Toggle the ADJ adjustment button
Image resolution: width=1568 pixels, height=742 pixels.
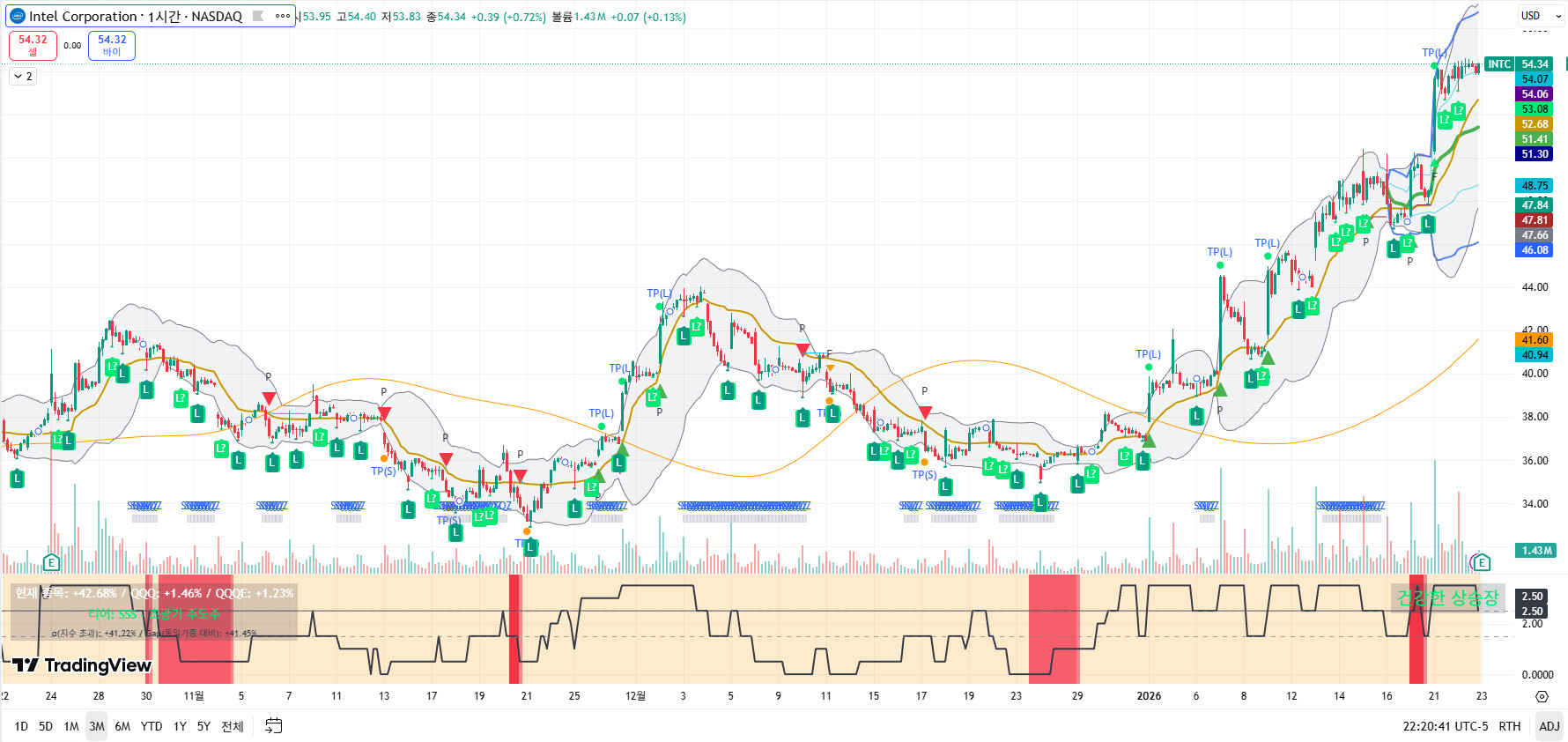tap(1550, 726)
